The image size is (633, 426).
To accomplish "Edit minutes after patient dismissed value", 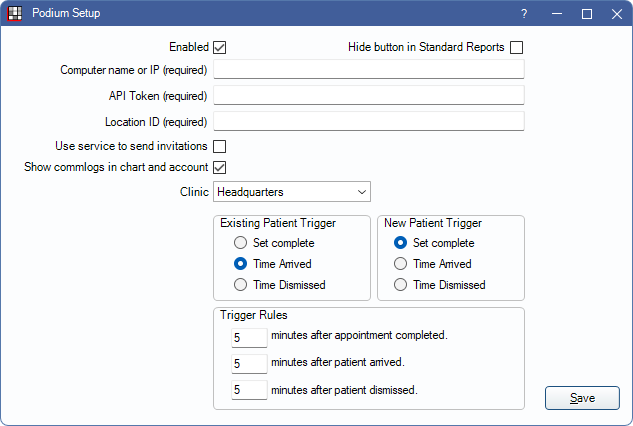I will tap(249, 390).
